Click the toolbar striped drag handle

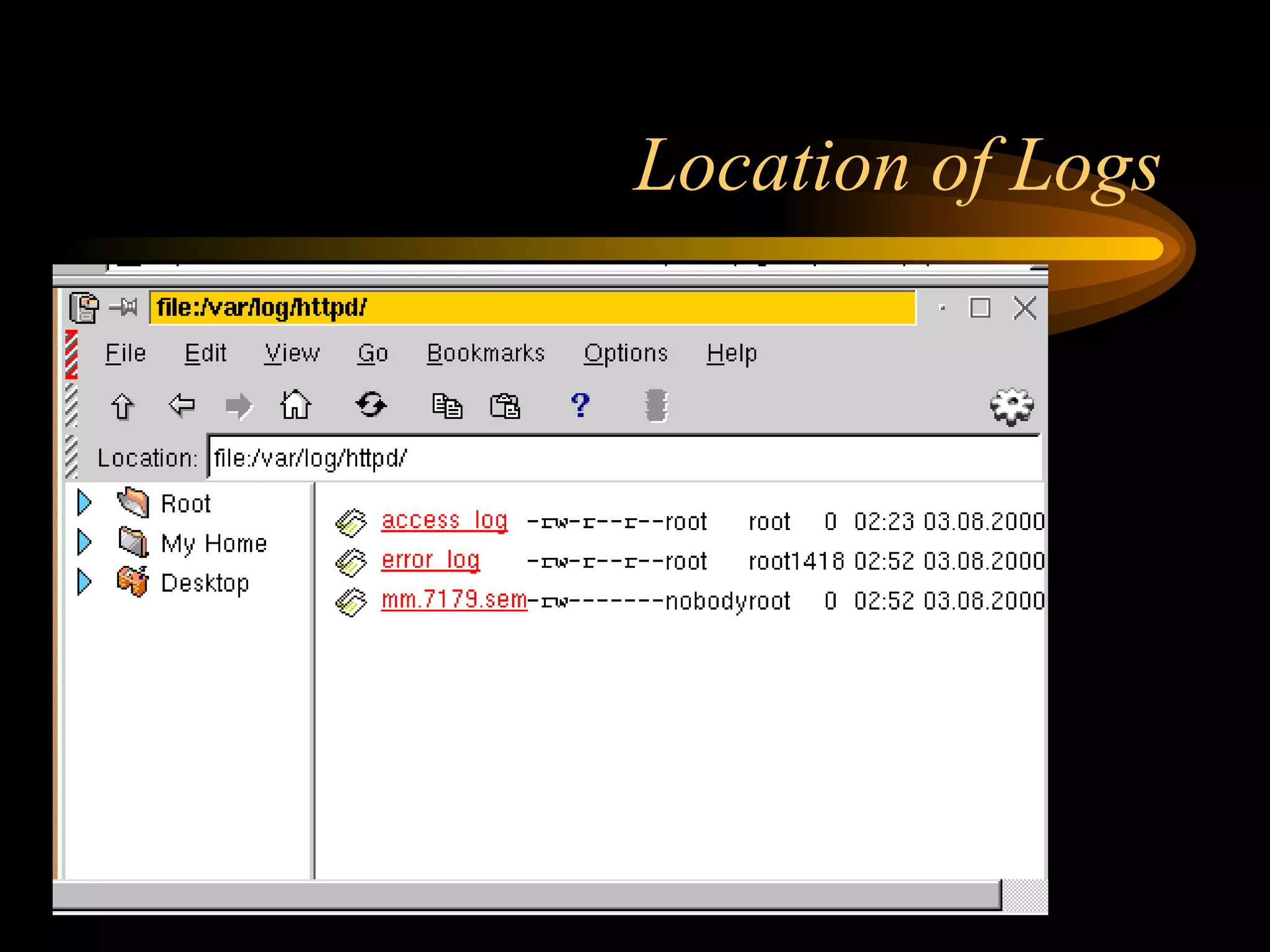tap(71, 405)
